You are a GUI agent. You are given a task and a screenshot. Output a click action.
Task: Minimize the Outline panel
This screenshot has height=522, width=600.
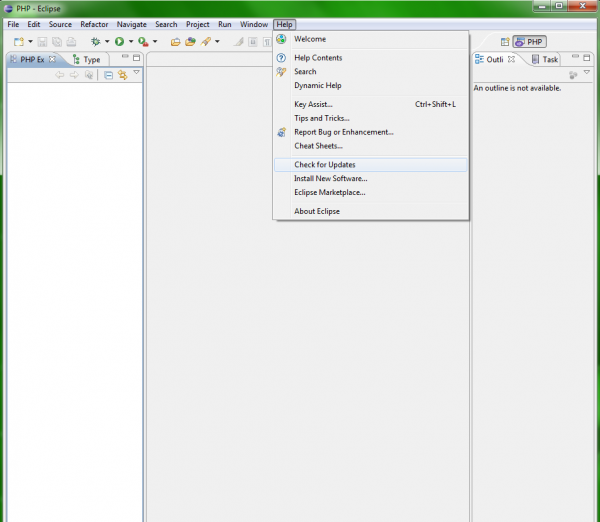(575, 57)
